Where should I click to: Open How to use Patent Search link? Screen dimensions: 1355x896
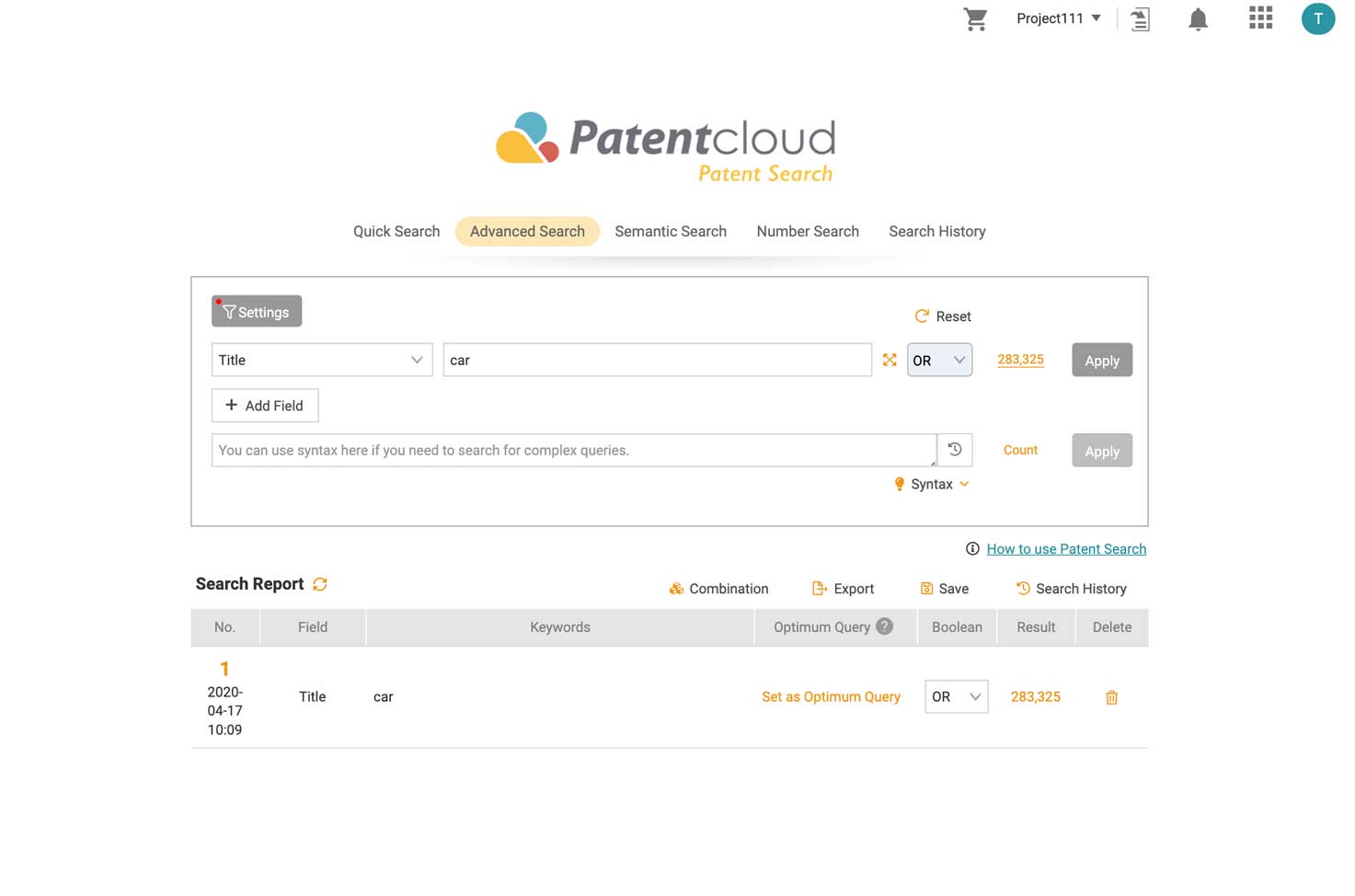point(1066,548)
